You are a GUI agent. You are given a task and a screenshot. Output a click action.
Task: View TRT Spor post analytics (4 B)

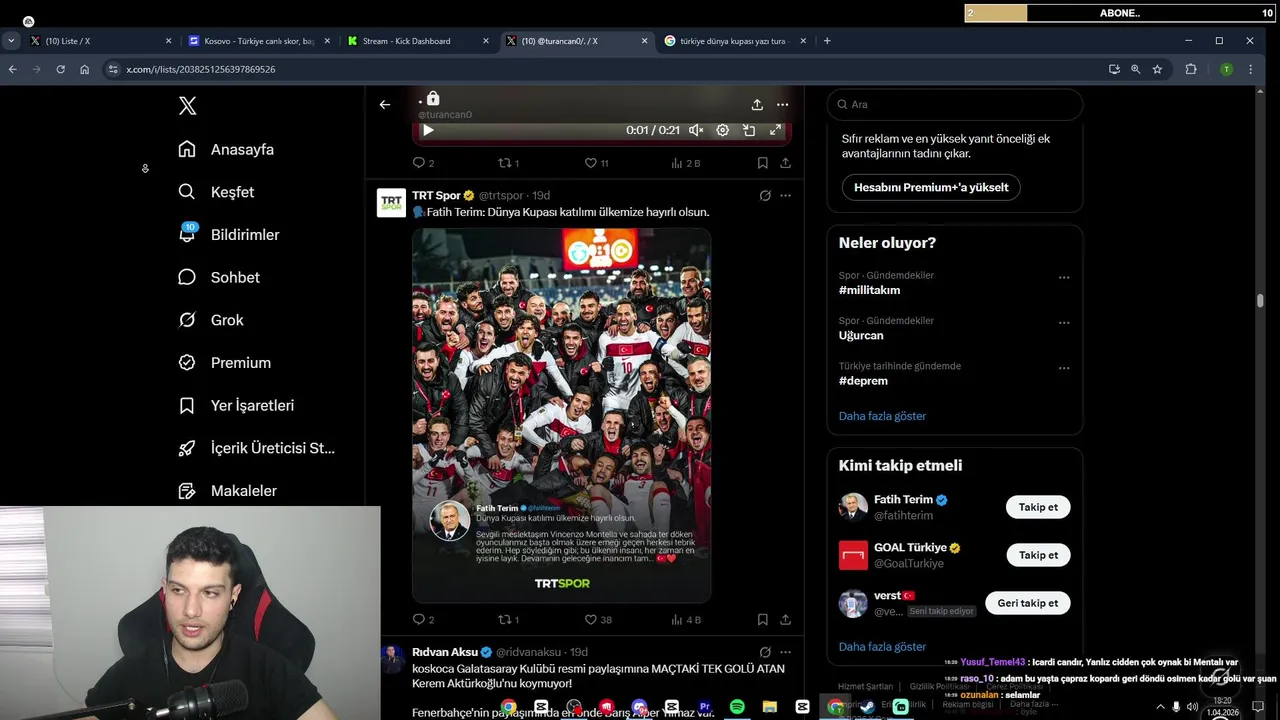point(686,620)
